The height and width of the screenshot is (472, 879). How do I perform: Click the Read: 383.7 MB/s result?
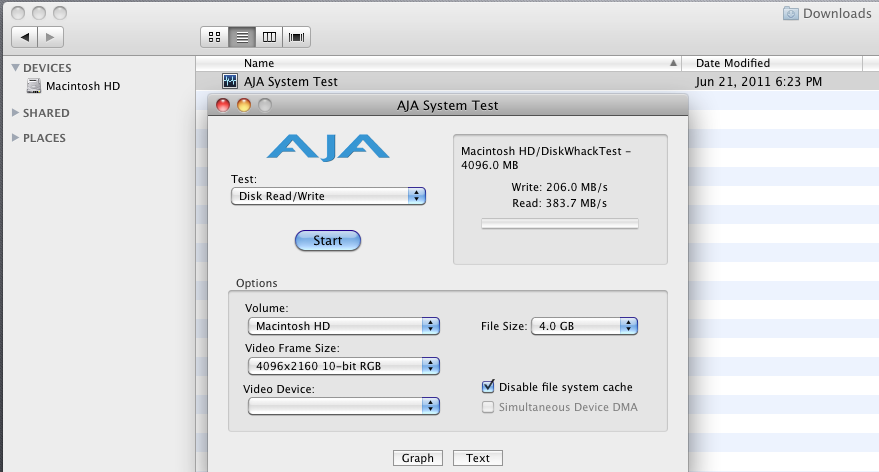(559, 203)
